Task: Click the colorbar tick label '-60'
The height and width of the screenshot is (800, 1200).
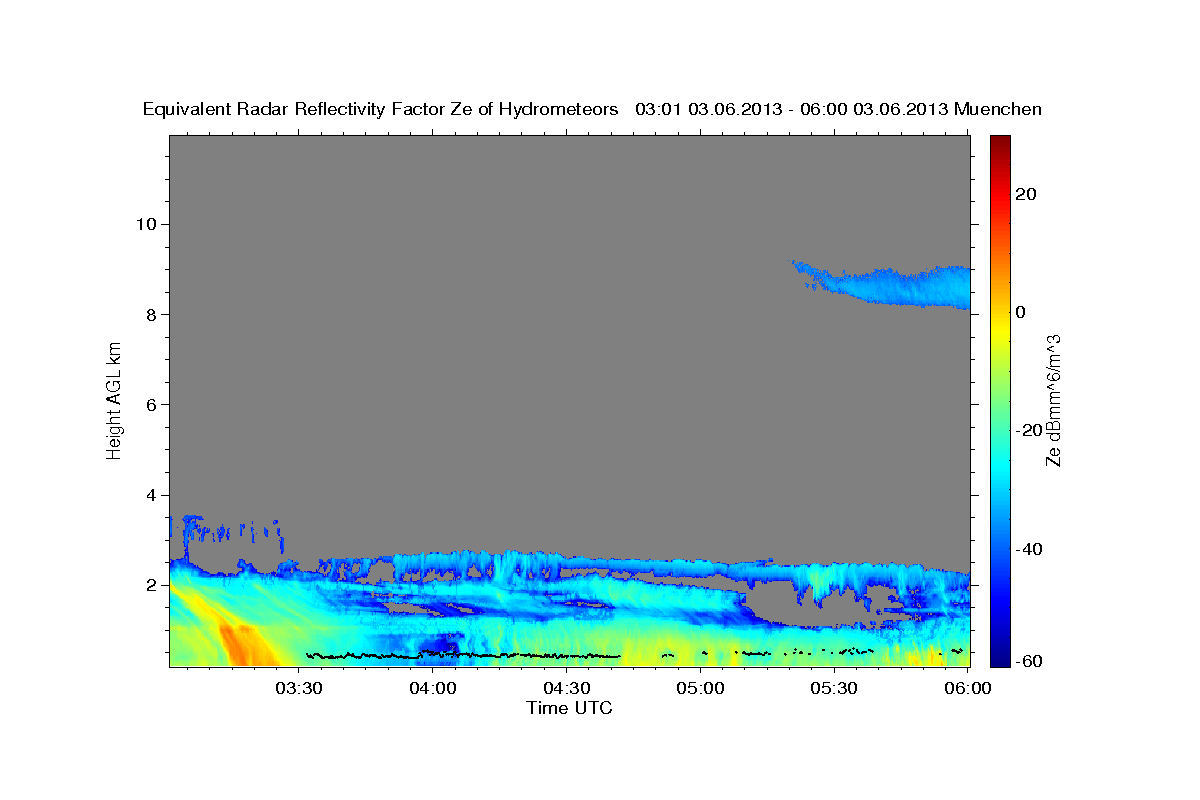Action: coord(1029,661)
